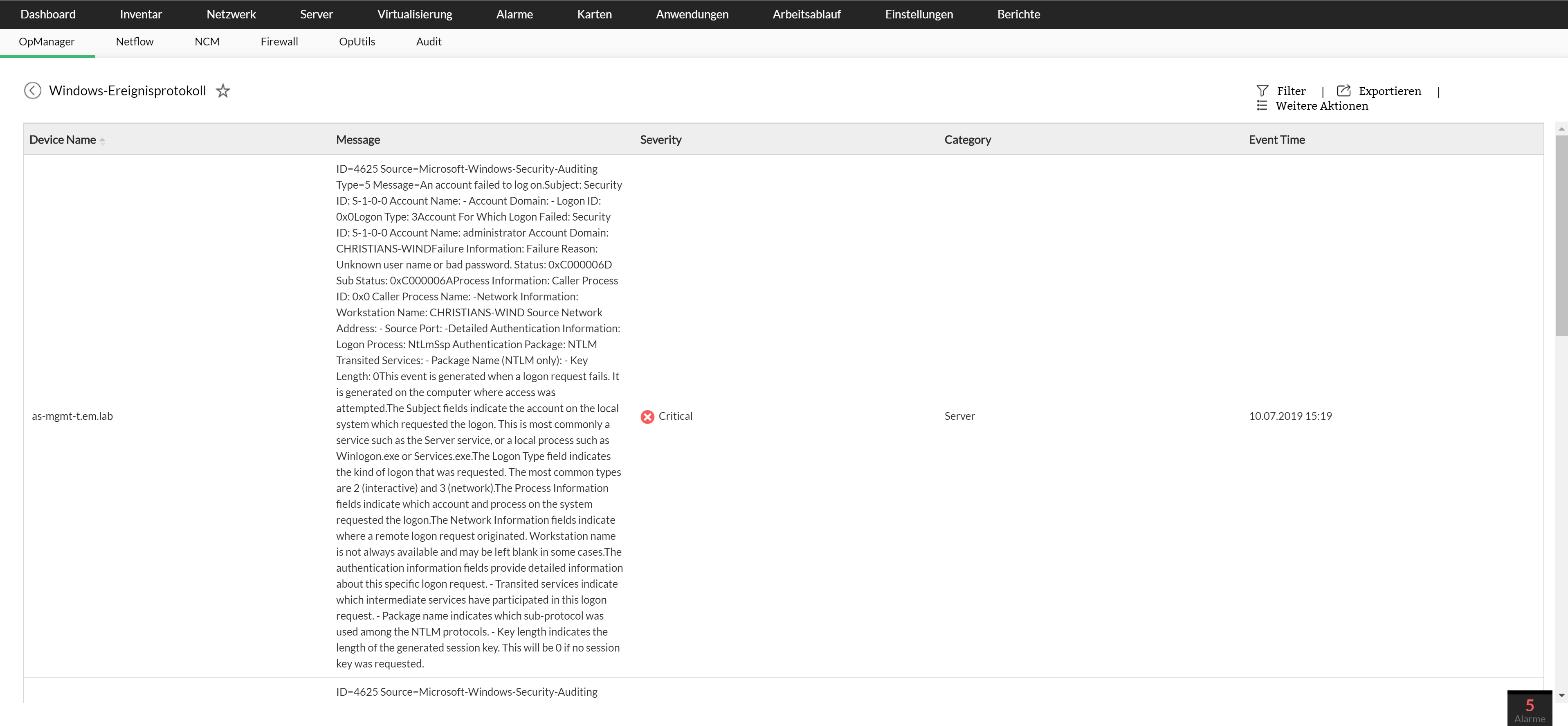
Task: Select the OpManager tab
Action: tap(47, 42)
